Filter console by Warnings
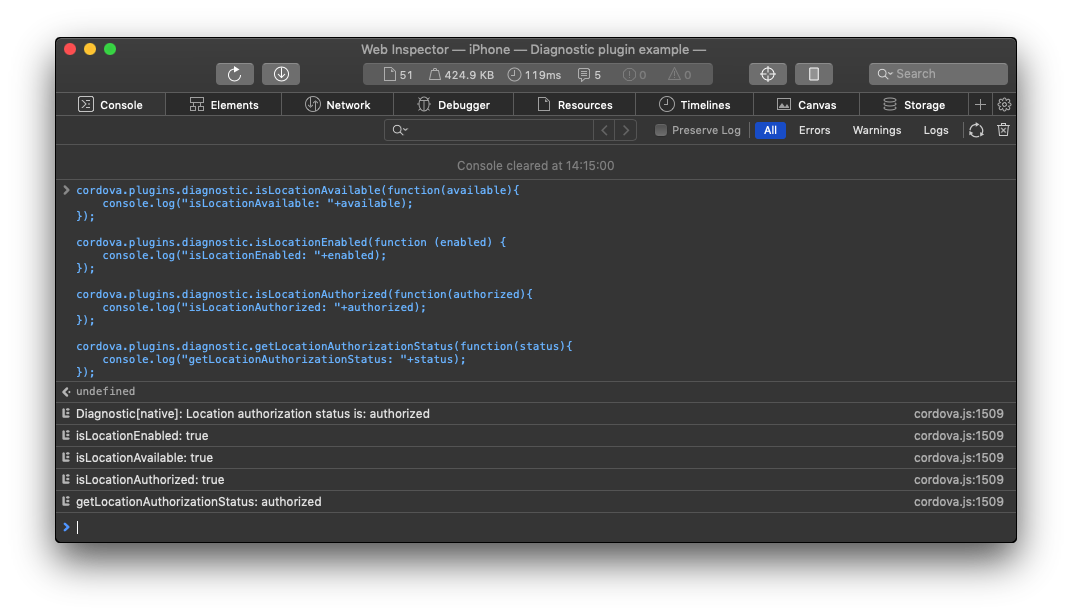Image resolution: width=1072 pixels, height=616 pixels. pyautogui.click(x=876, y=130)
